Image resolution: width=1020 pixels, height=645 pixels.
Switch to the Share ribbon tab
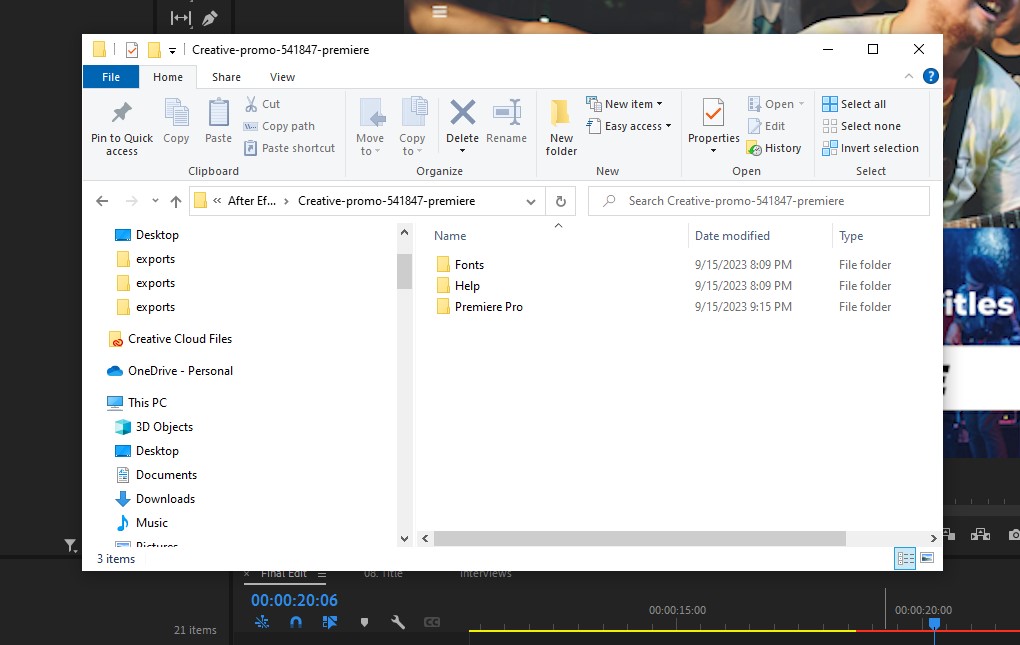[x=226, y=77]
